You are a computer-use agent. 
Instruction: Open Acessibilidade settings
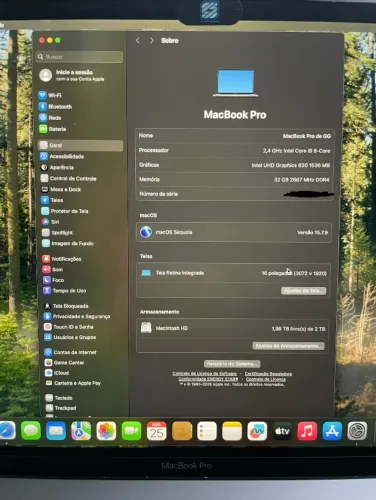[62, 156]
